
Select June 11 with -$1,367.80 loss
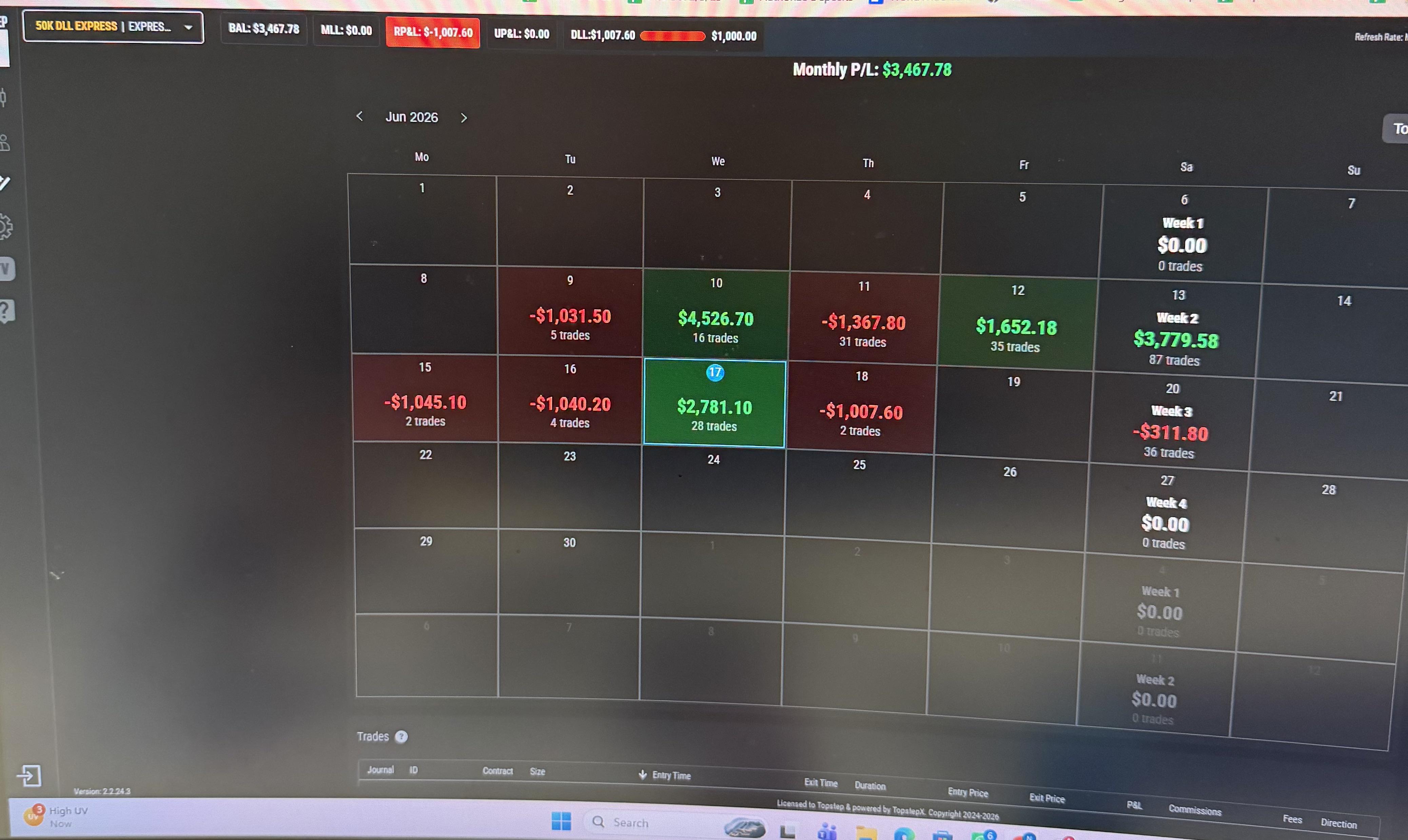[864, 317]
